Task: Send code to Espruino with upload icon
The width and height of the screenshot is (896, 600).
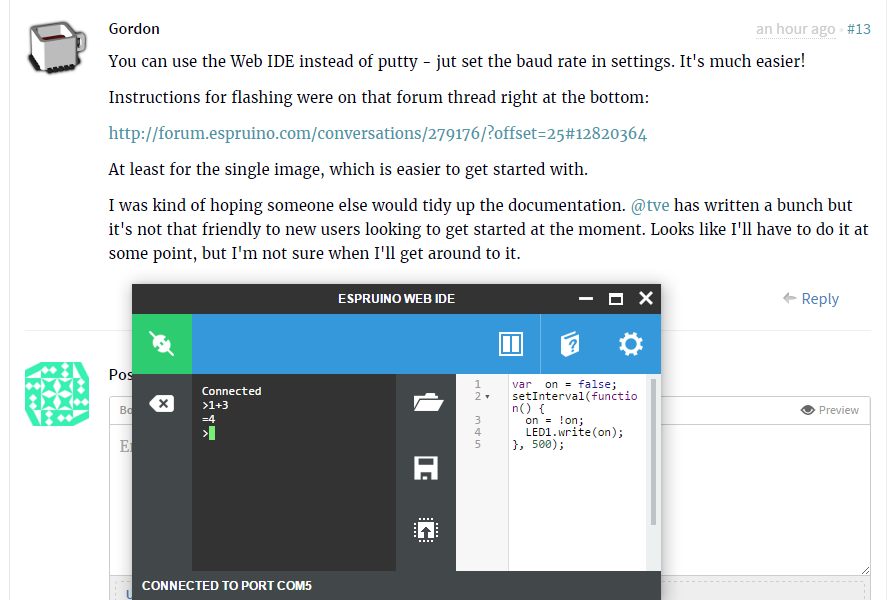Action: 426,530
